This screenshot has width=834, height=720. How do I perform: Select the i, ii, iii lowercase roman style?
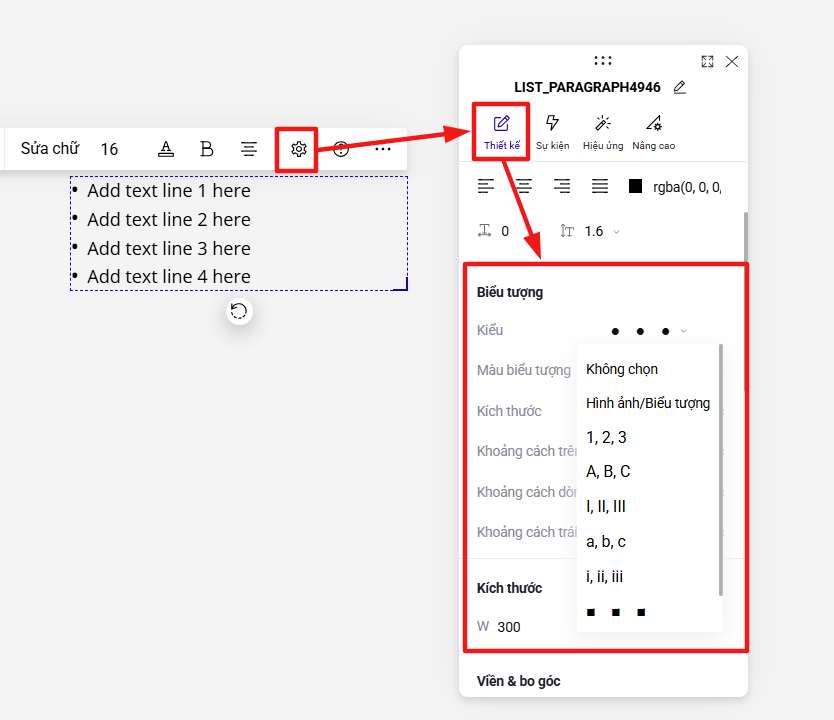pyautogui.click(x=604, y=576)
